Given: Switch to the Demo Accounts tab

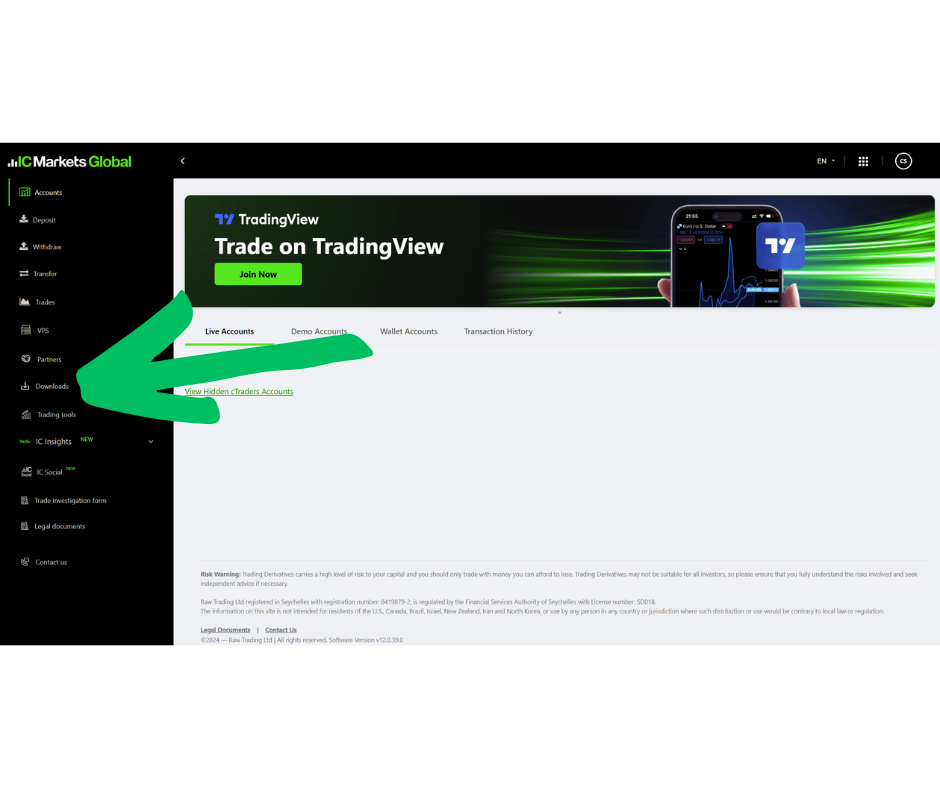Looking at the screenshot, I should point(319,331).
